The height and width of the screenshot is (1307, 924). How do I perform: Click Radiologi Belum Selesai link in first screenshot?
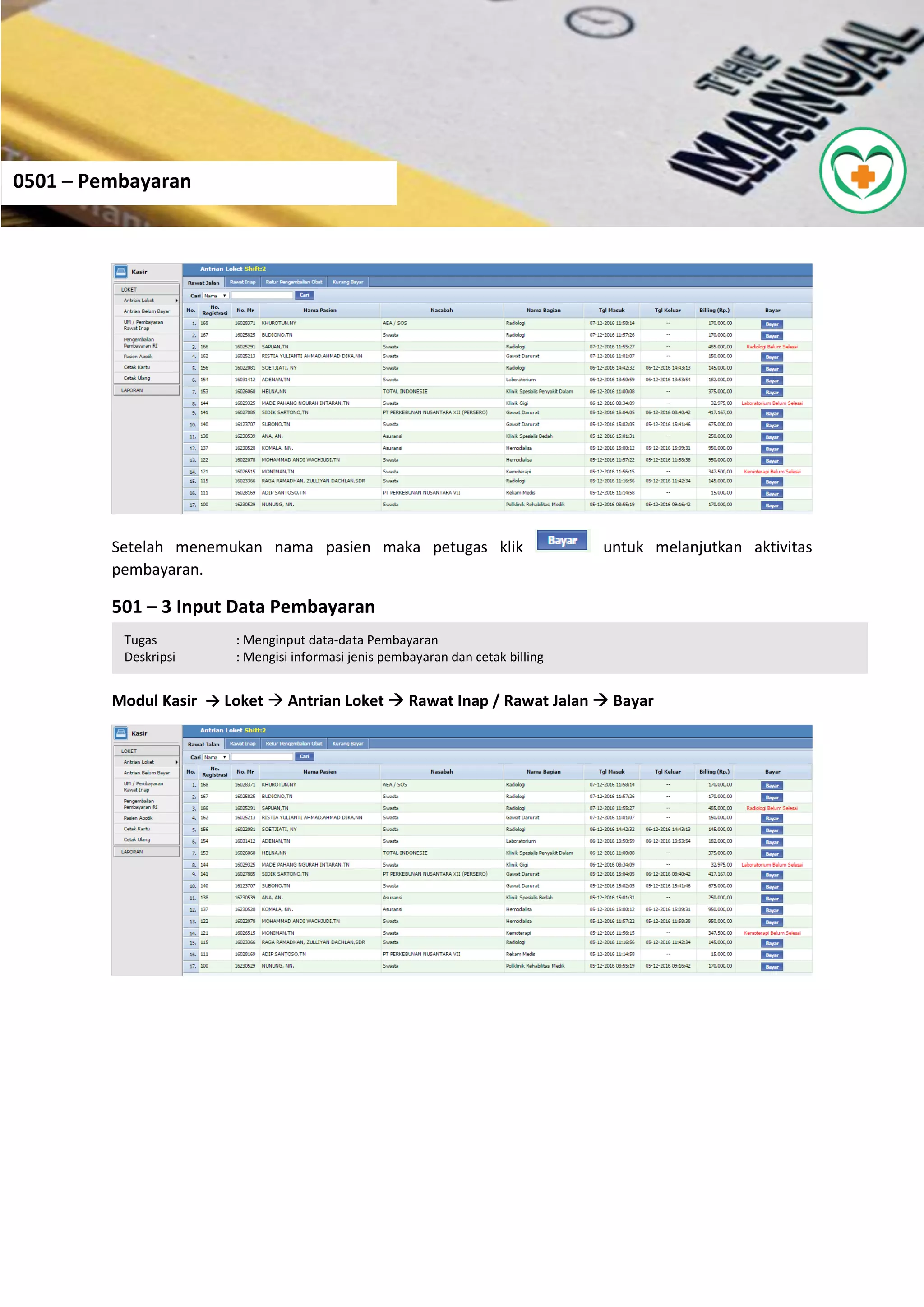[x=772, y=347]
